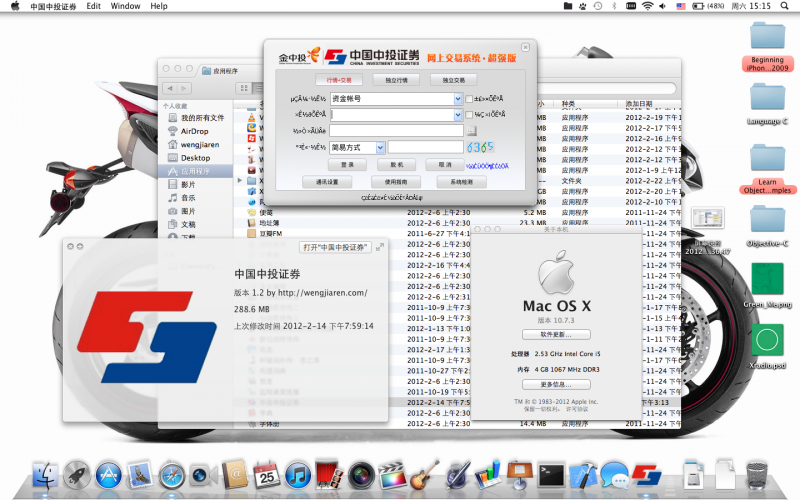Tick the checkbox beside the 资金帐号 field
This screenshot has height=500, width=800.
(x=469, y=99)
